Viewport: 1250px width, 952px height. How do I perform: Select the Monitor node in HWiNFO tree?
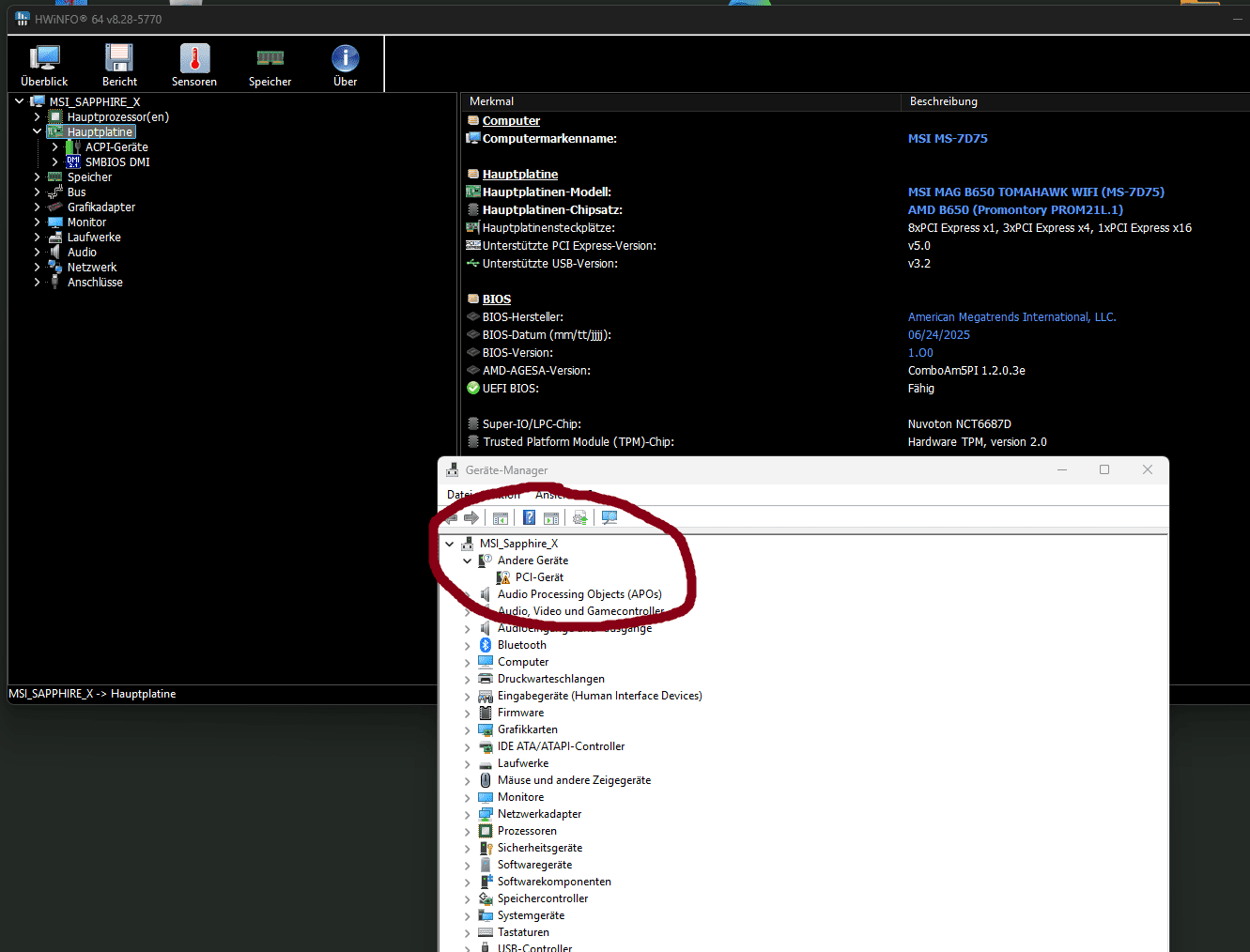pos(86,223)
